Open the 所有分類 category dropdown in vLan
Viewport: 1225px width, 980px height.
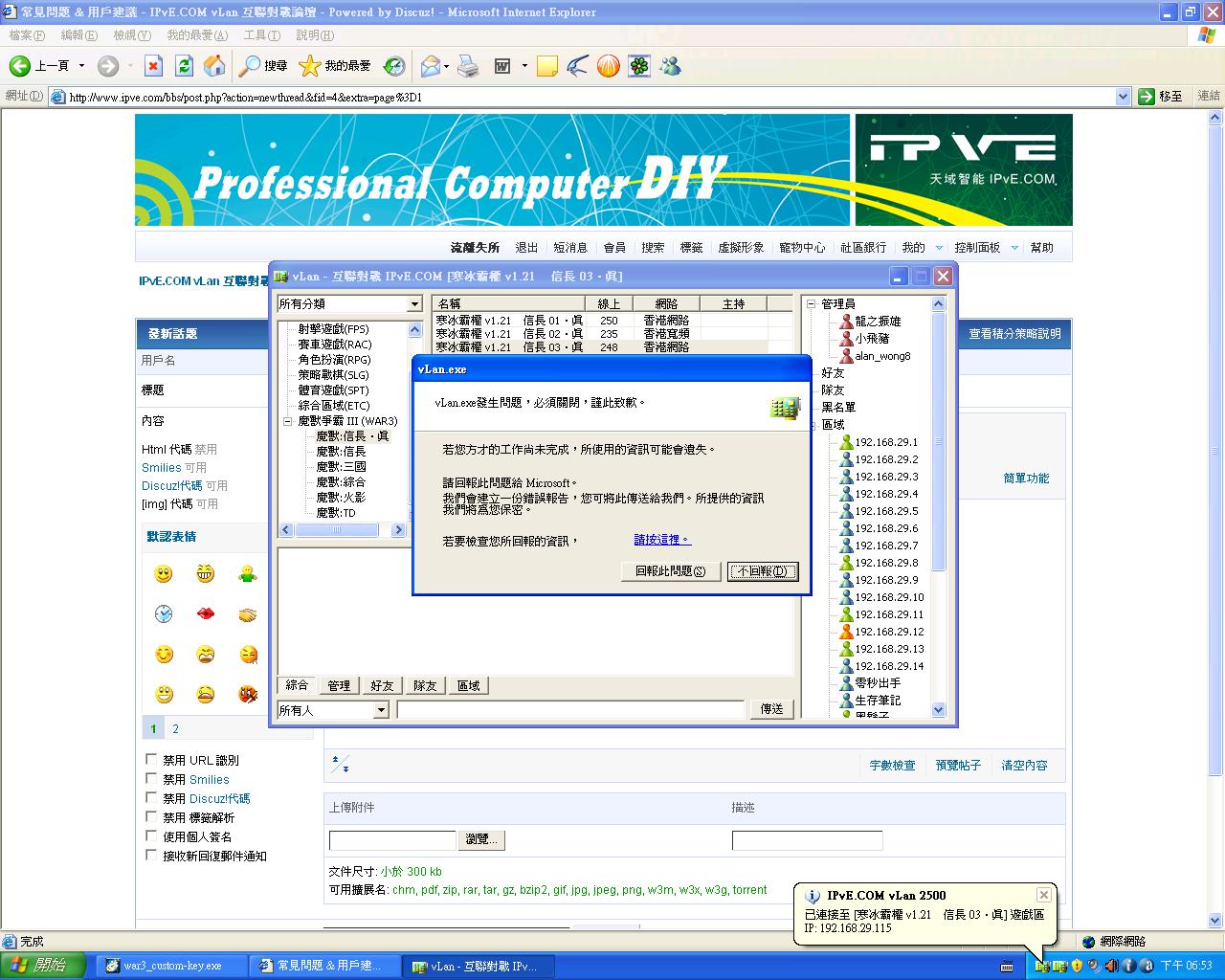coord(414,304)
